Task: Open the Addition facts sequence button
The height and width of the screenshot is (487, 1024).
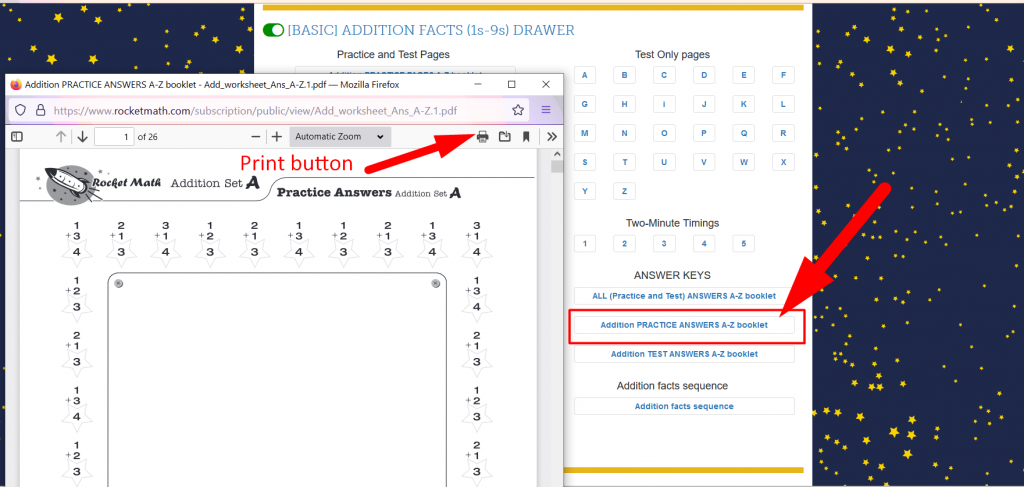Action: (x=684, y=406)
